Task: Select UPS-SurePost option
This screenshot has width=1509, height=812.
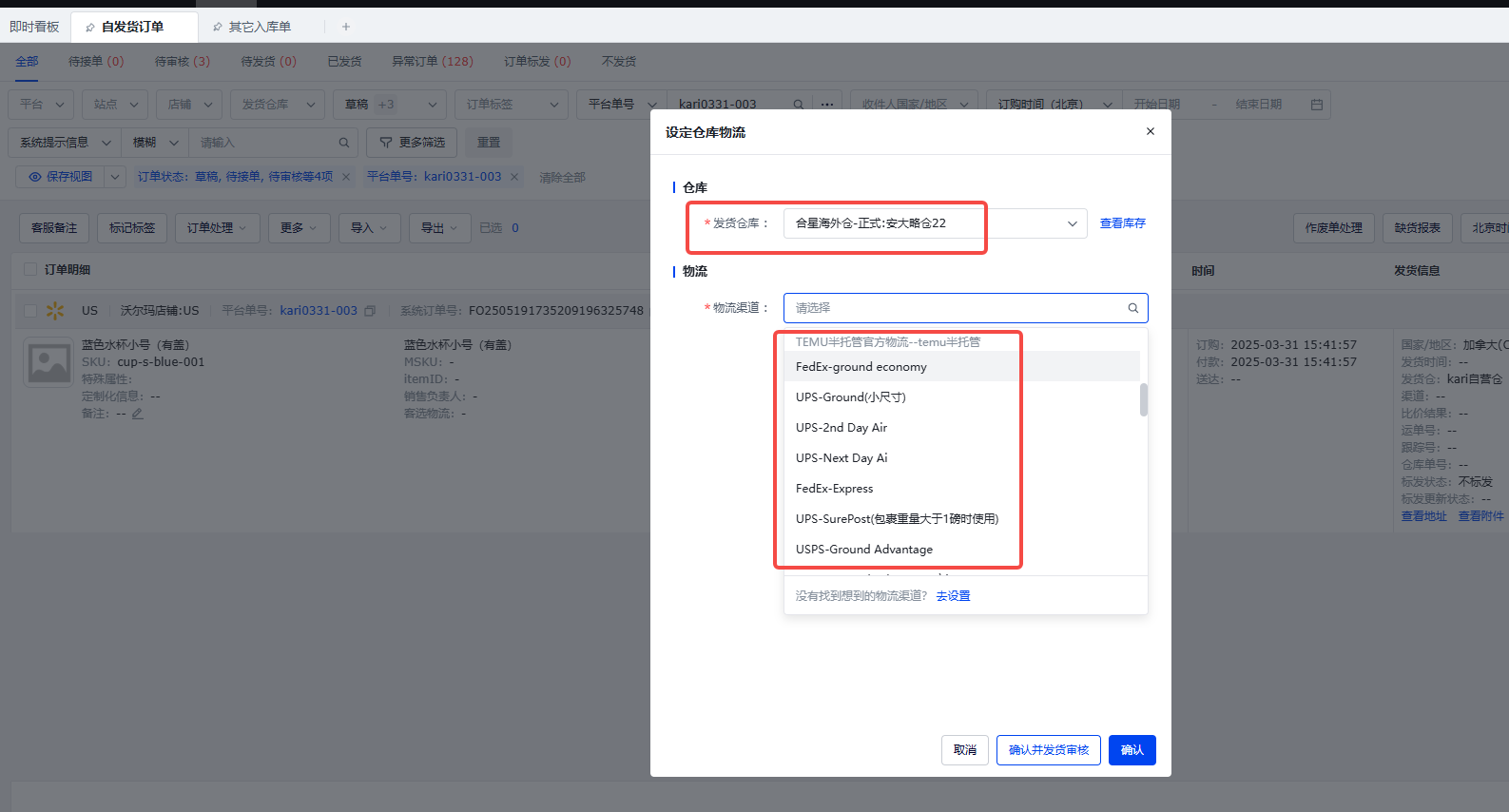Action: tap(961, 519)
